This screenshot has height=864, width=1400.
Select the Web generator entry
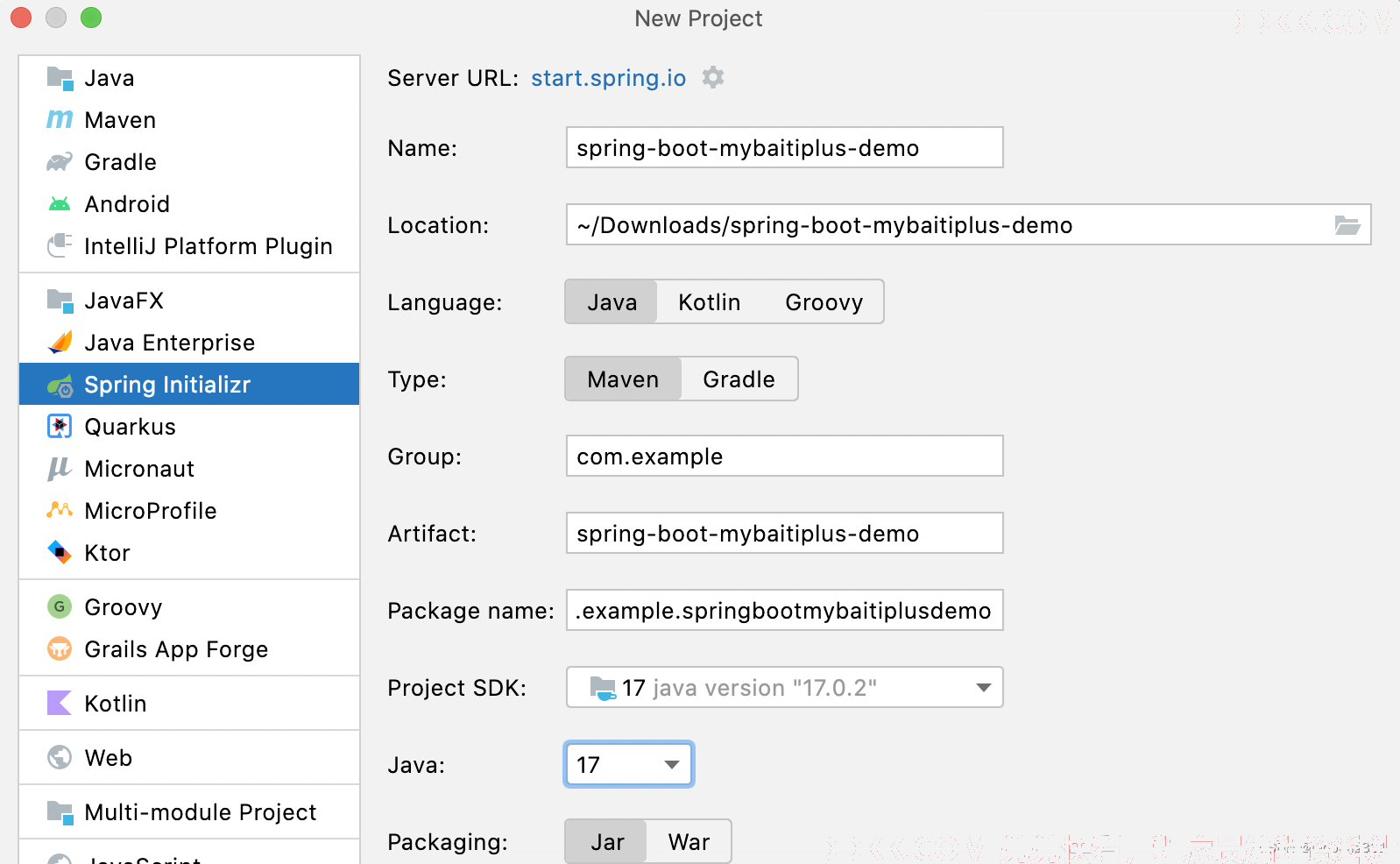coord(189,758)
